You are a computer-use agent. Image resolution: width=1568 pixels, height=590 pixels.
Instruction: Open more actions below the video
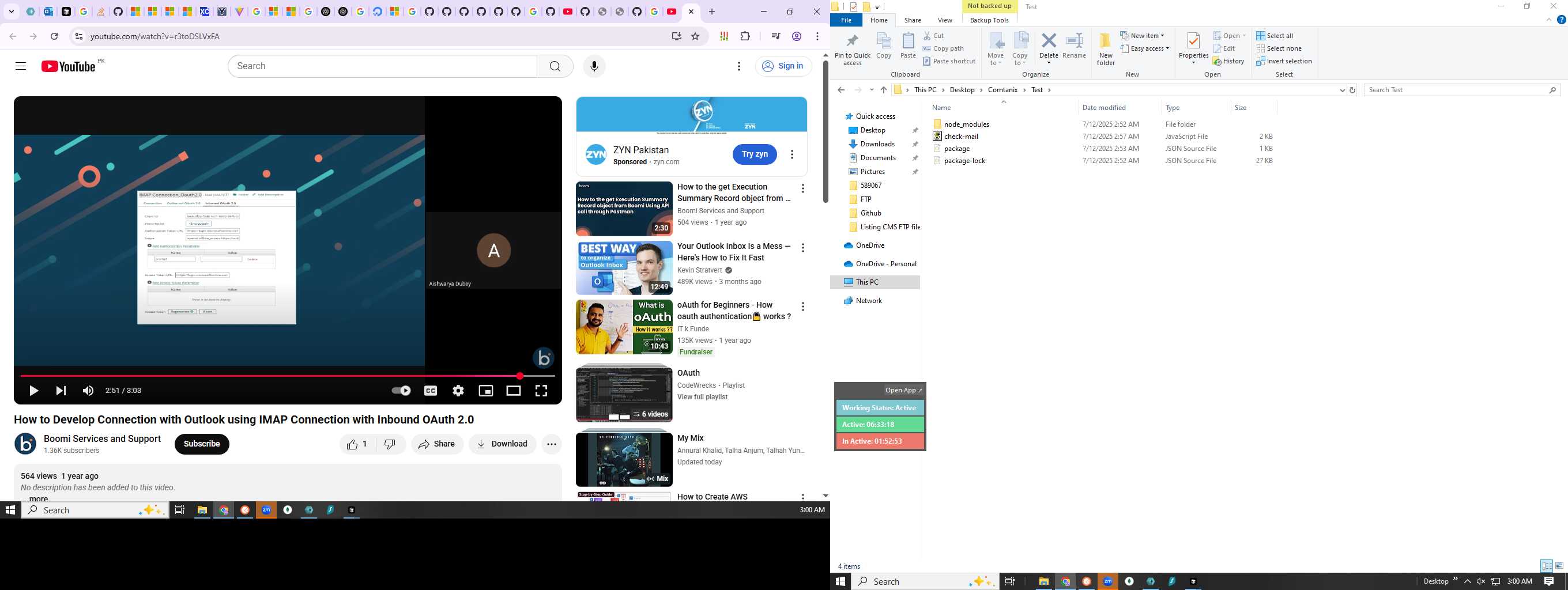552,444
